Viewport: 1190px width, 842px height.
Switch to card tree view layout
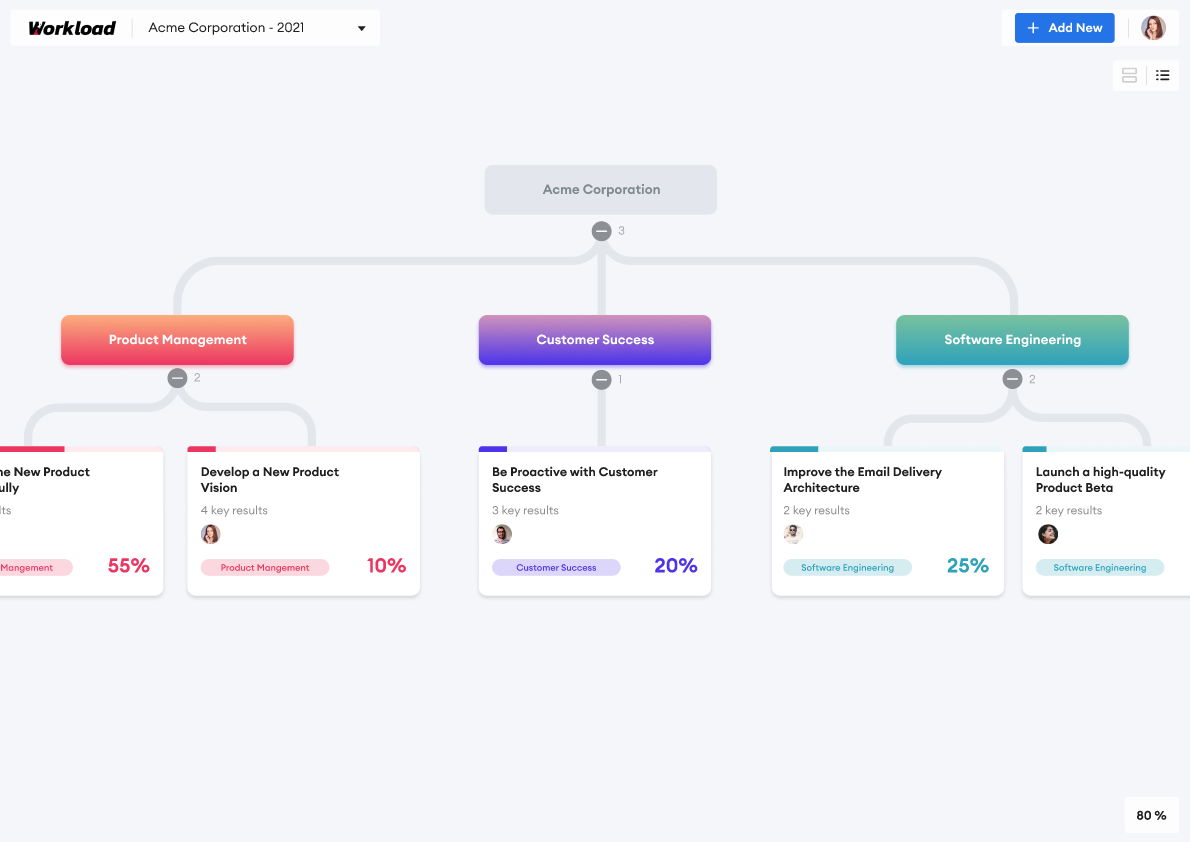click(1129, 75)
